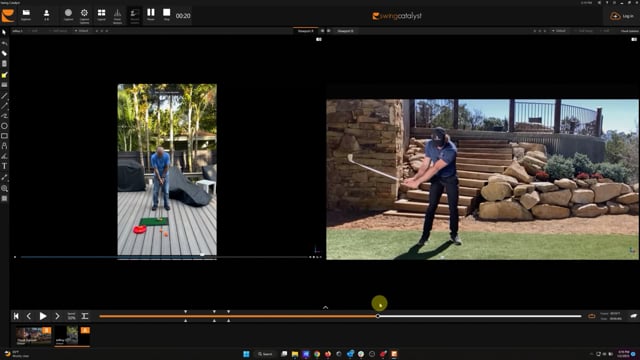The height and width of the screenshot is (360, 640).
Task: Click the left viewport mini scrub bar
Action: [x=163, y=257]
